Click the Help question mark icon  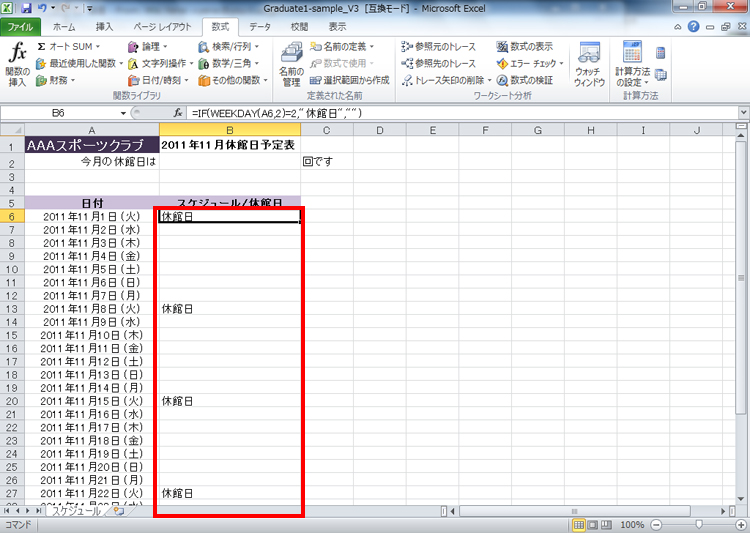click(x=694, y=27)
